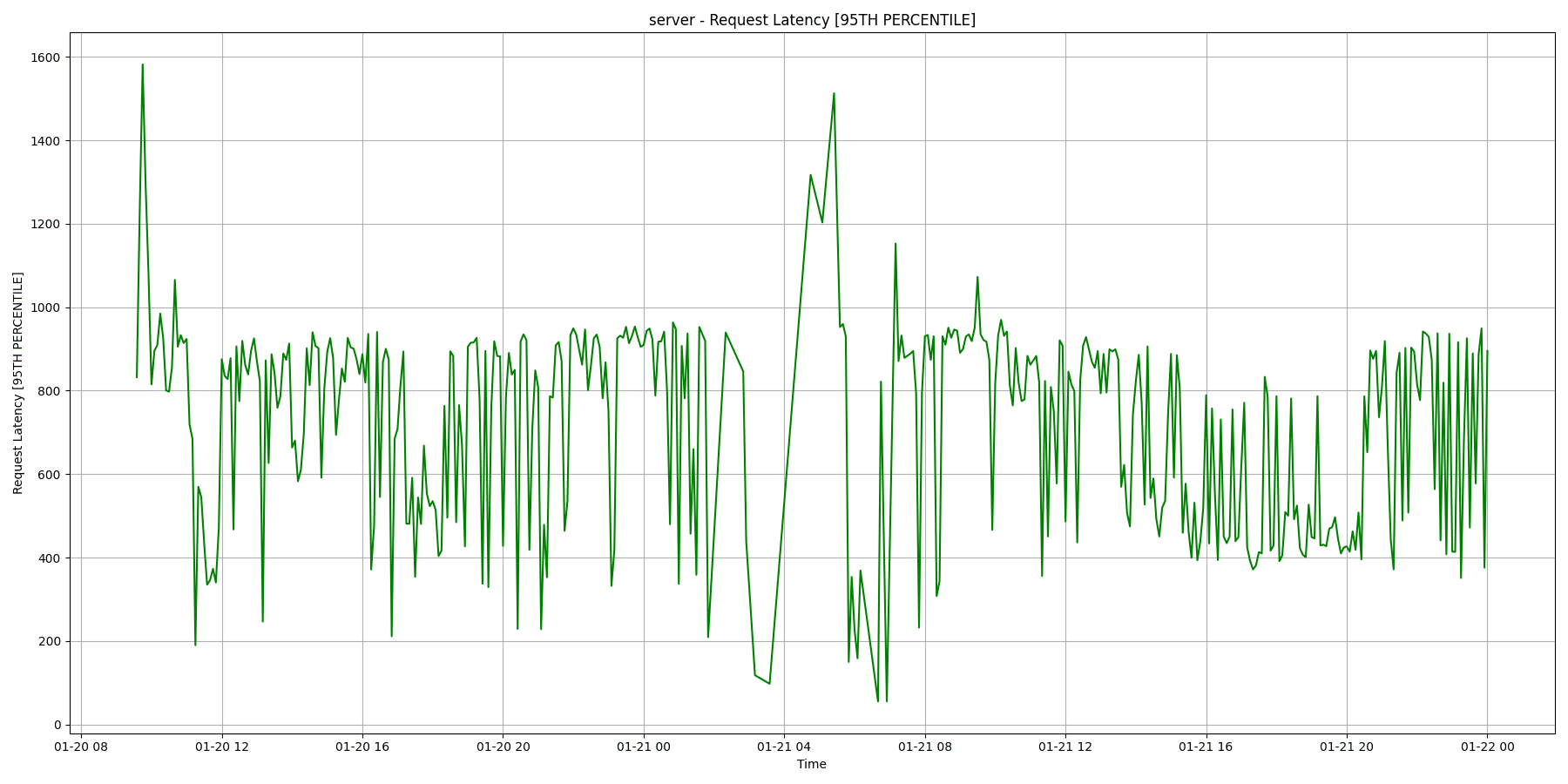Click the x-axis tick label '01-21 00'
This screenshot has height=784, width=1568.
tap(644, 747)
